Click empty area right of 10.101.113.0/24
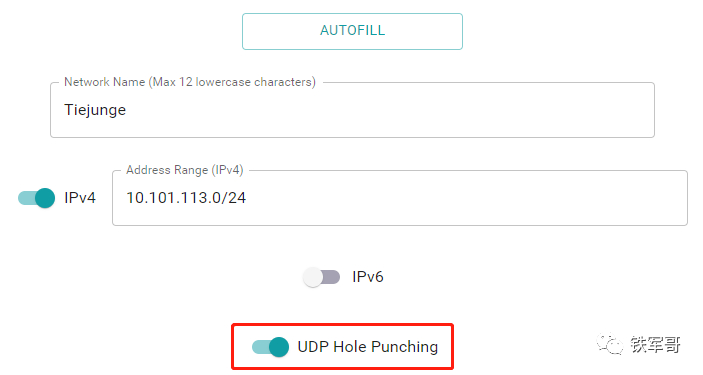 (466, 198)
